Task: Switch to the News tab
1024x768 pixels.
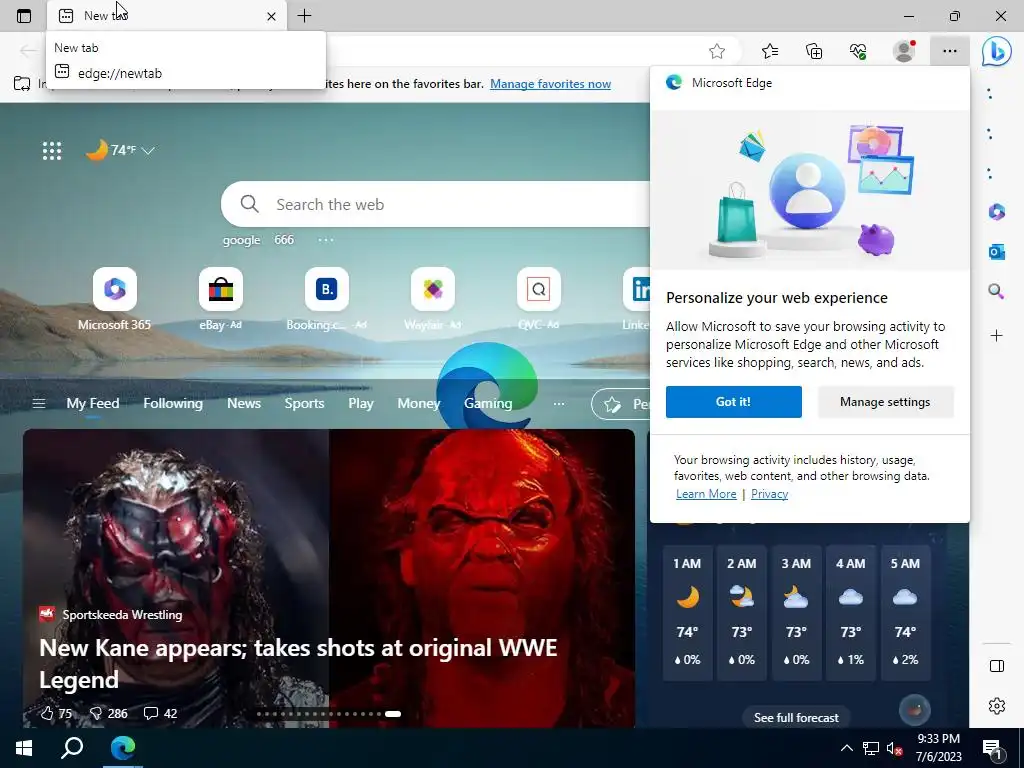Action: (244, 404)
